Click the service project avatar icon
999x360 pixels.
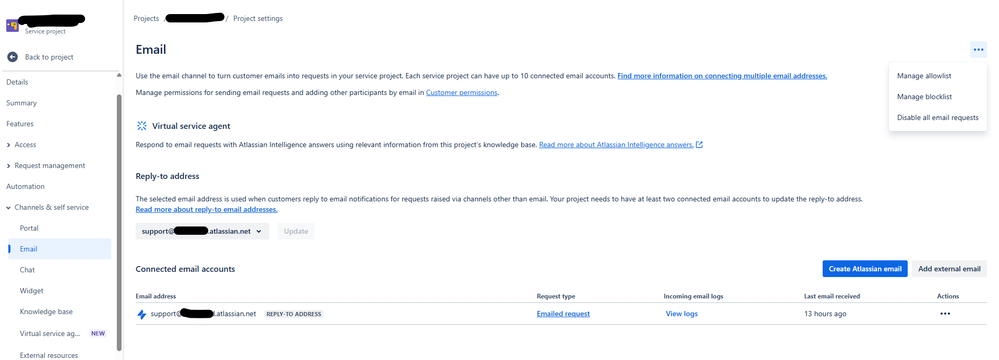pos(12,25)
